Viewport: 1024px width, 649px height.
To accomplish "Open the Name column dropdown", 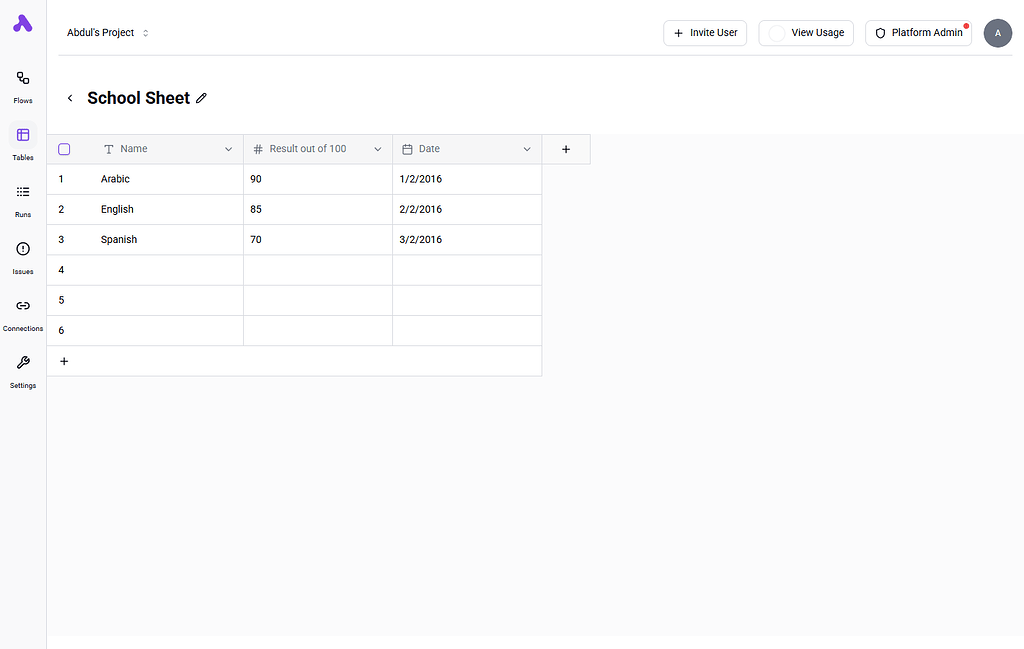I will tap(229, 148).
